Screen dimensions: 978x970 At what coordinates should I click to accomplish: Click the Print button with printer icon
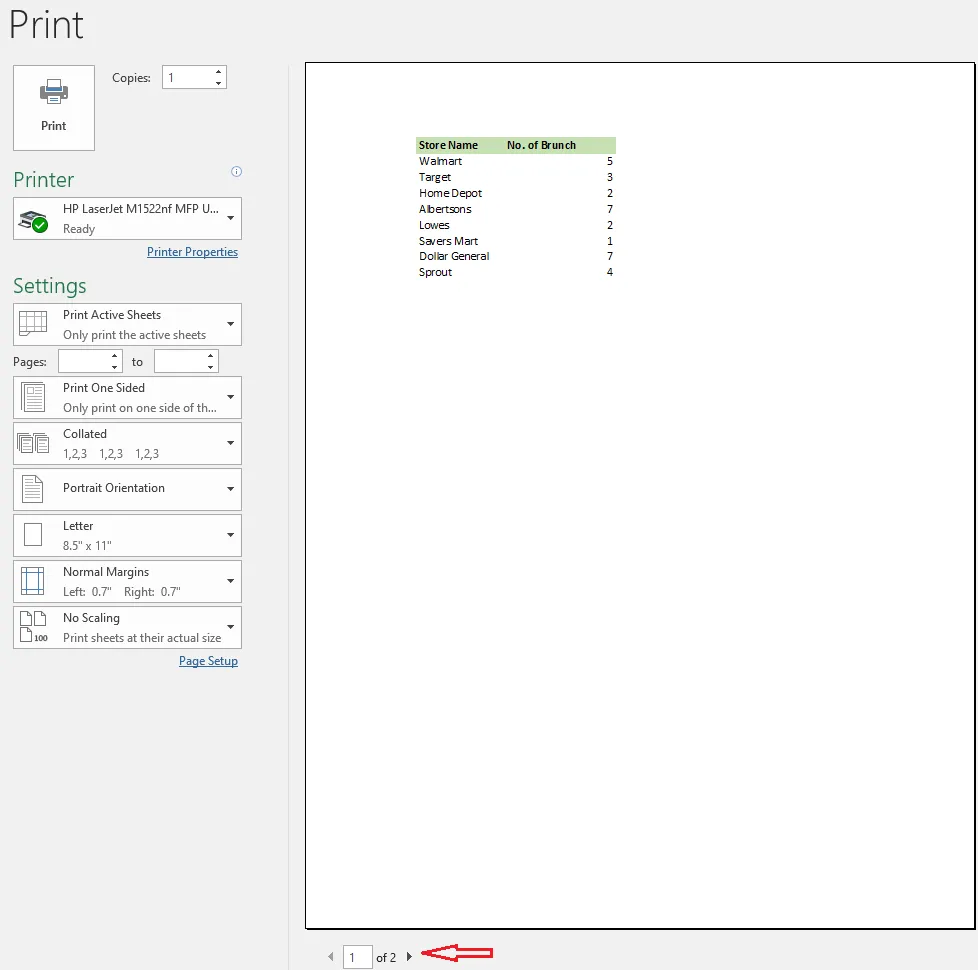point(54,108)
